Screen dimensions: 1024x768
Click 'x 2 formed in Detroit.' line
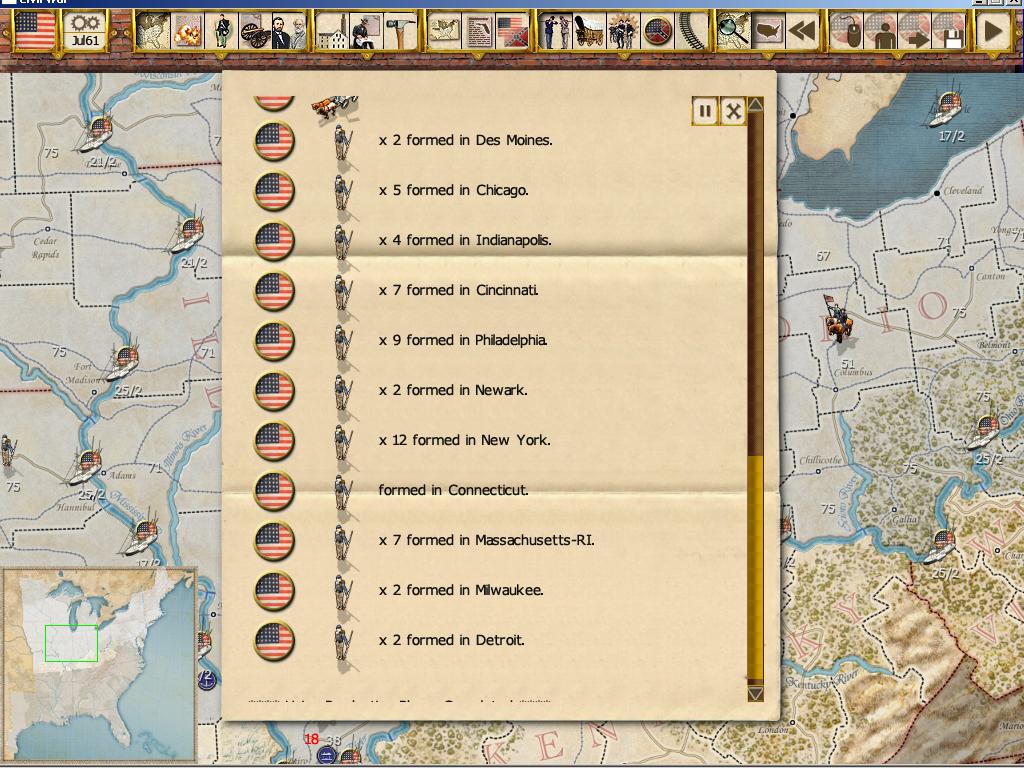click(451, 640)
